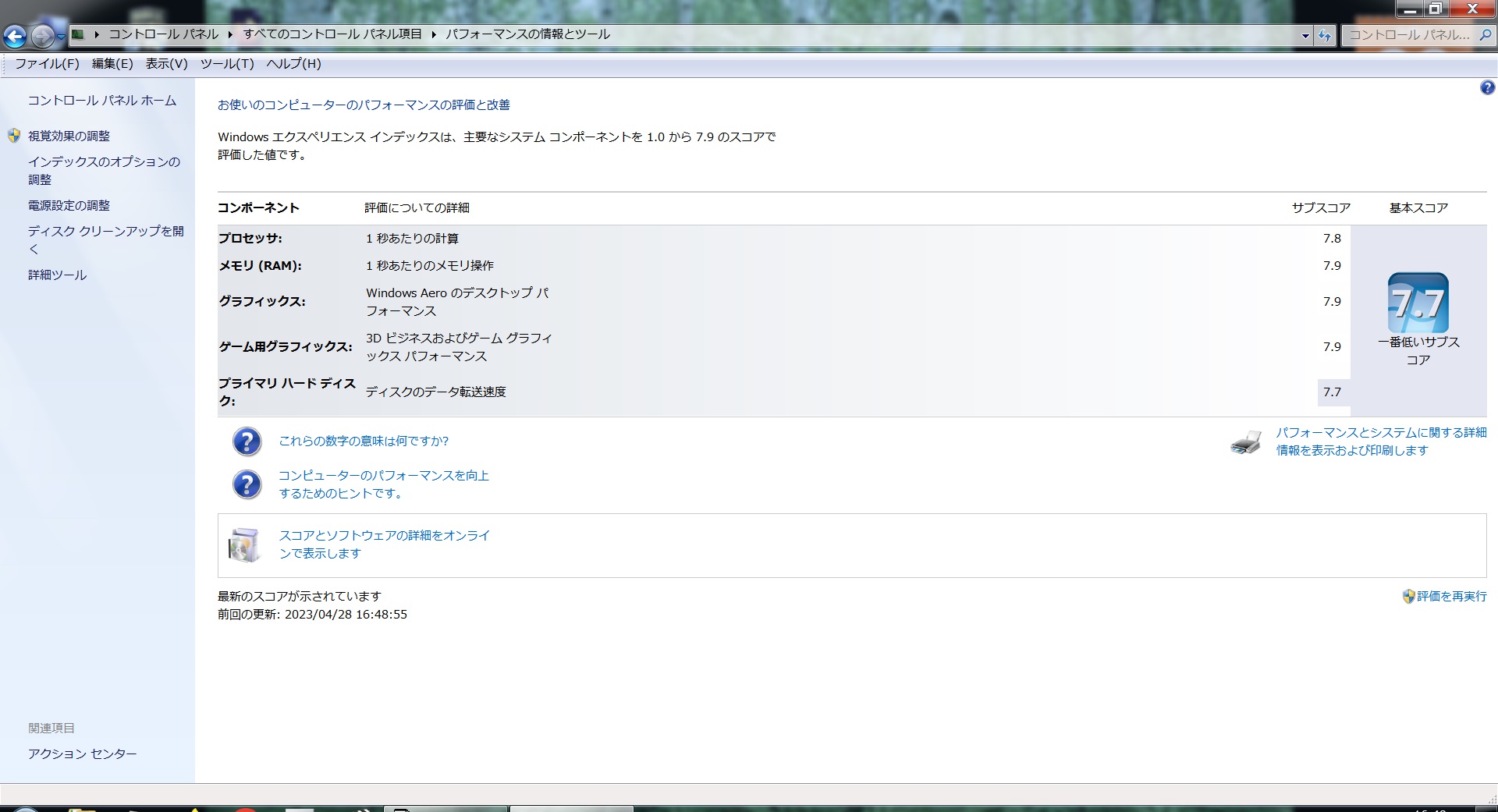1498x812 pixels.
Task: Open the ツール(T) menu
Action: pos(227,64)
